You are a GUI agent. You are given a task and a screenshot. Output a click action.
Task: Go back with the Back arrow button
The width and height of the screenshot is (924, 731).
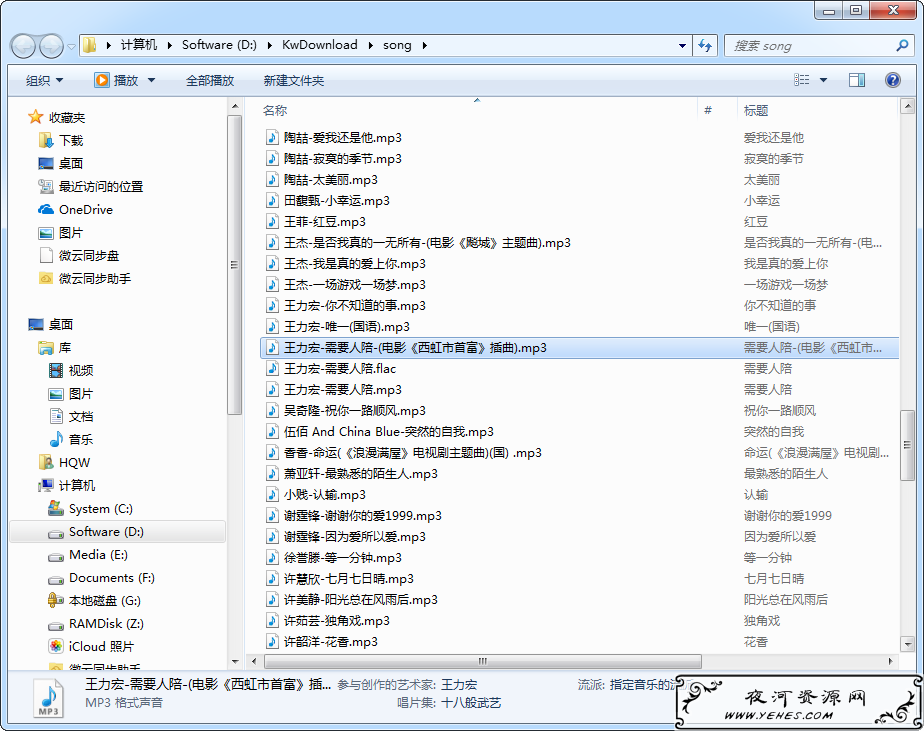[24, 46]
